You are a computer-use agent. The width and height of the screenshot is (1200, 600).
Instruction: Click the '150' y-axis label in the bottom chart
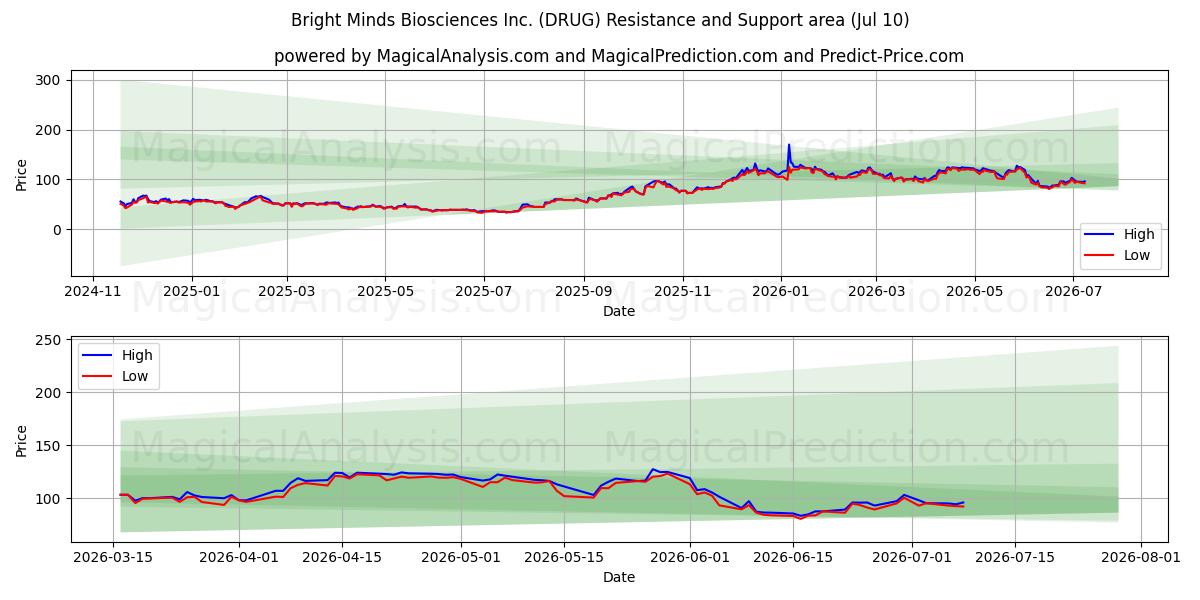(50, 446)
